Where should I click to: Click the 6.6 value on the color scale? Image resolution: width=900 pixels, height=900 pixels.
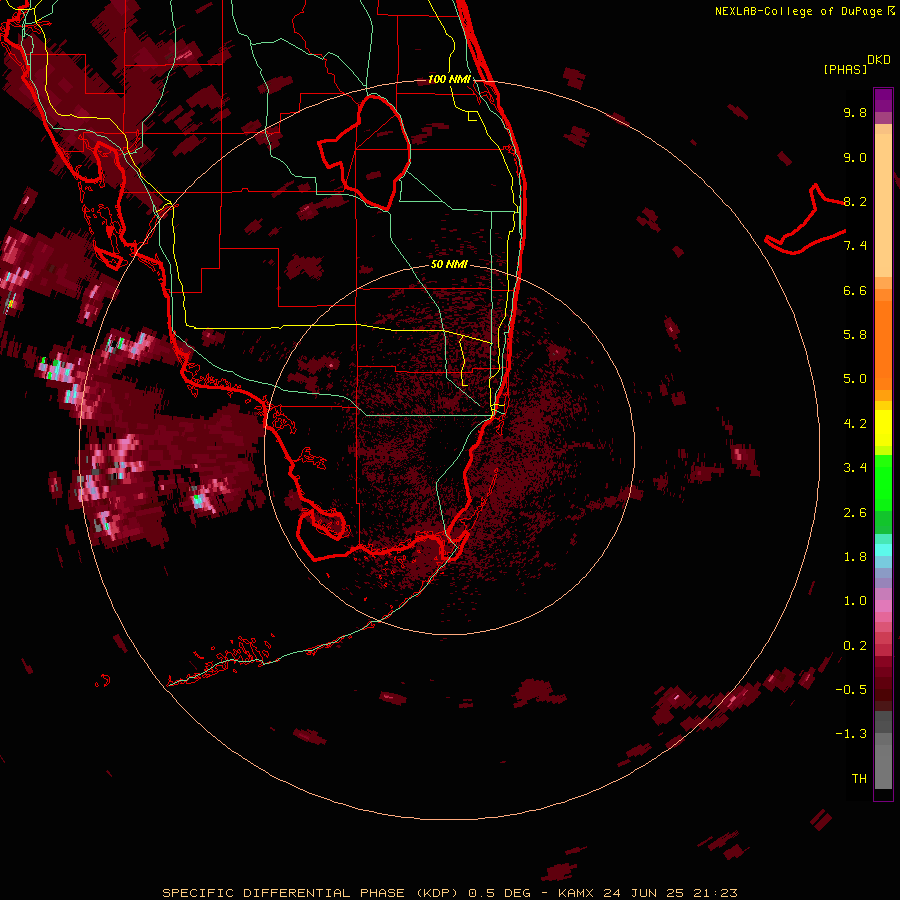point(855,290)
